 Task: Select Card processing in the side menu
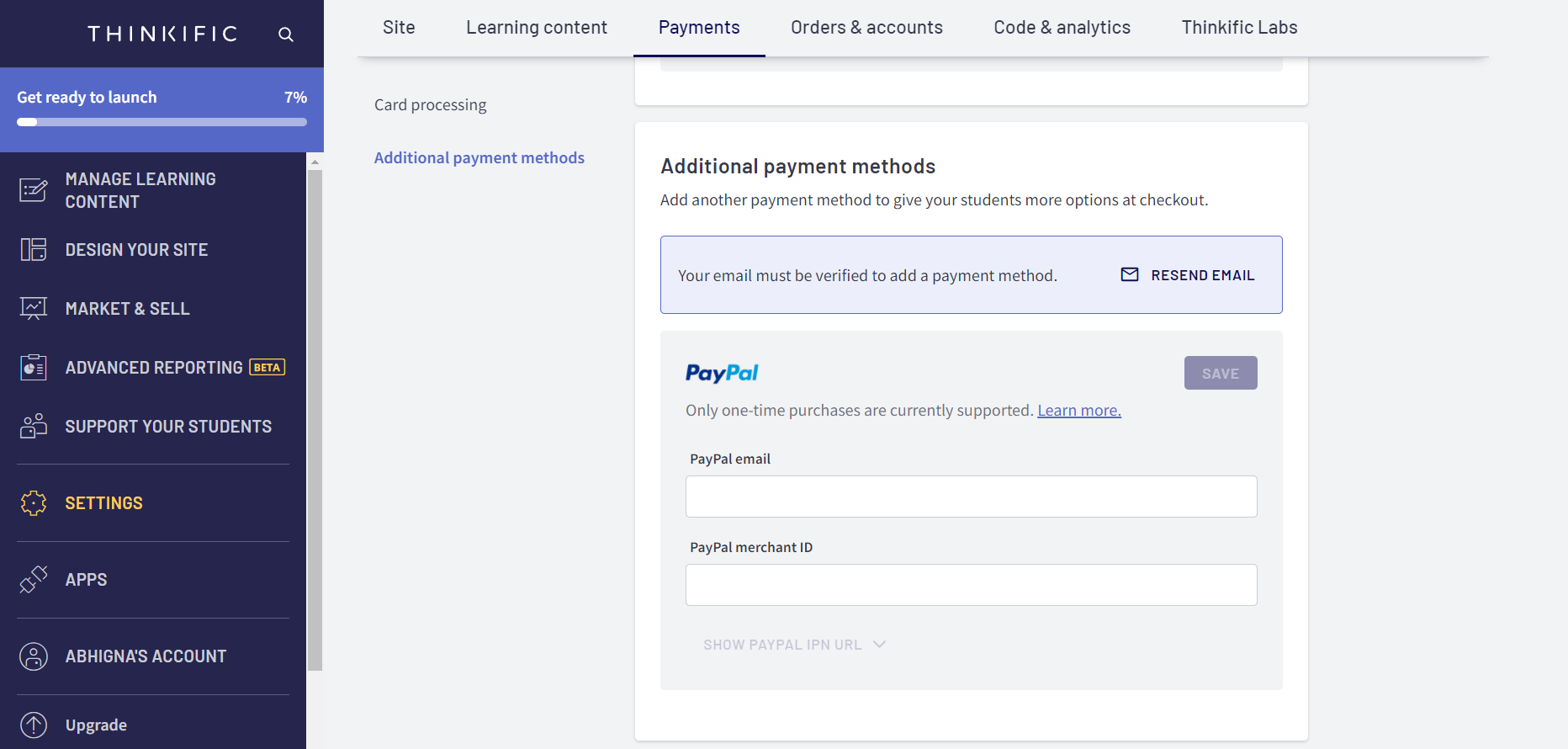click(x=430, y=105)
